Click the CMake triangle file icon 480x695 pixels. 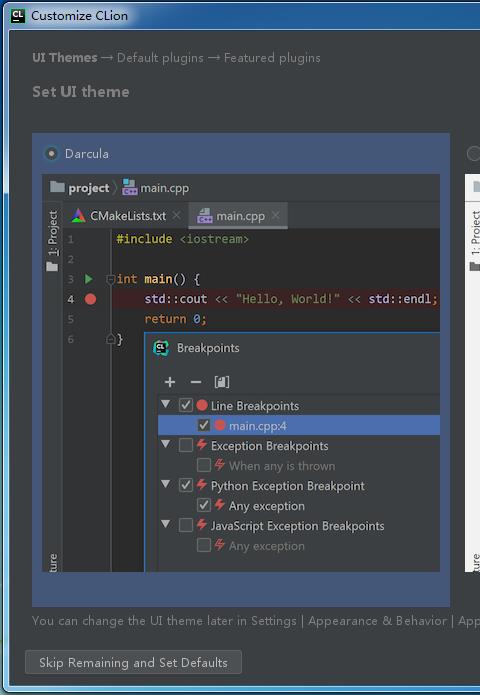[78, 216]
